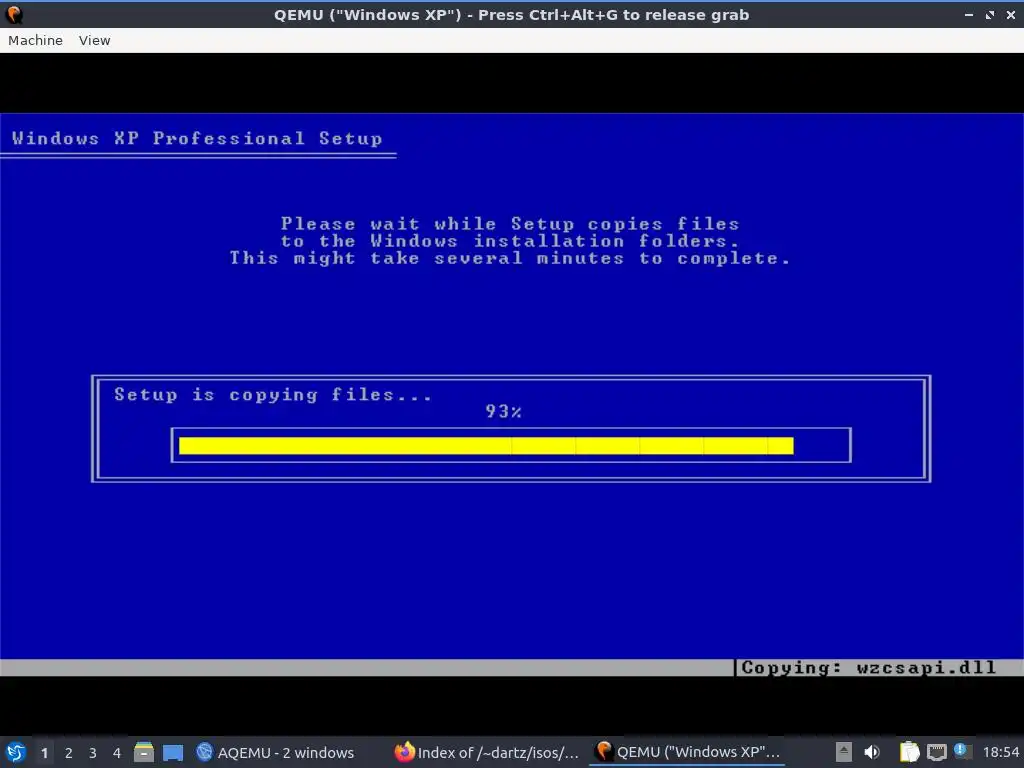Click 'This might take several minutes to complete.' text

coord(509,259)
